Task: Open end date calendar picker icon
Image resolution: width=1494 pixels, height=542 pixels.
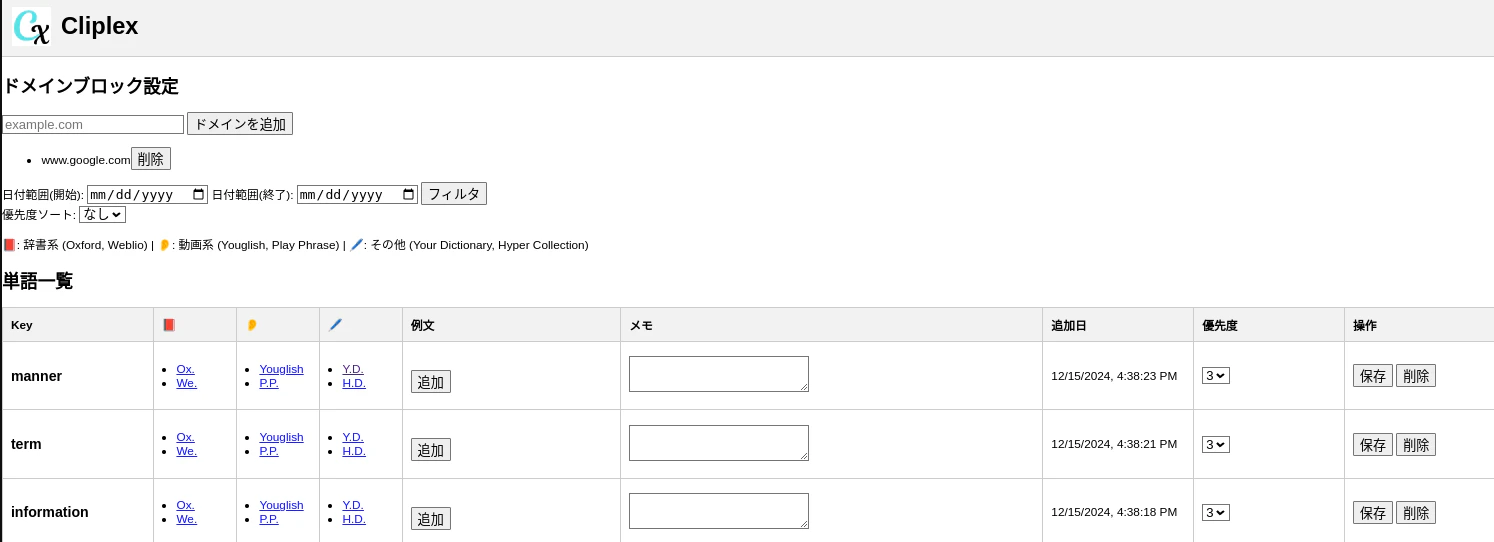Action: 408,194
